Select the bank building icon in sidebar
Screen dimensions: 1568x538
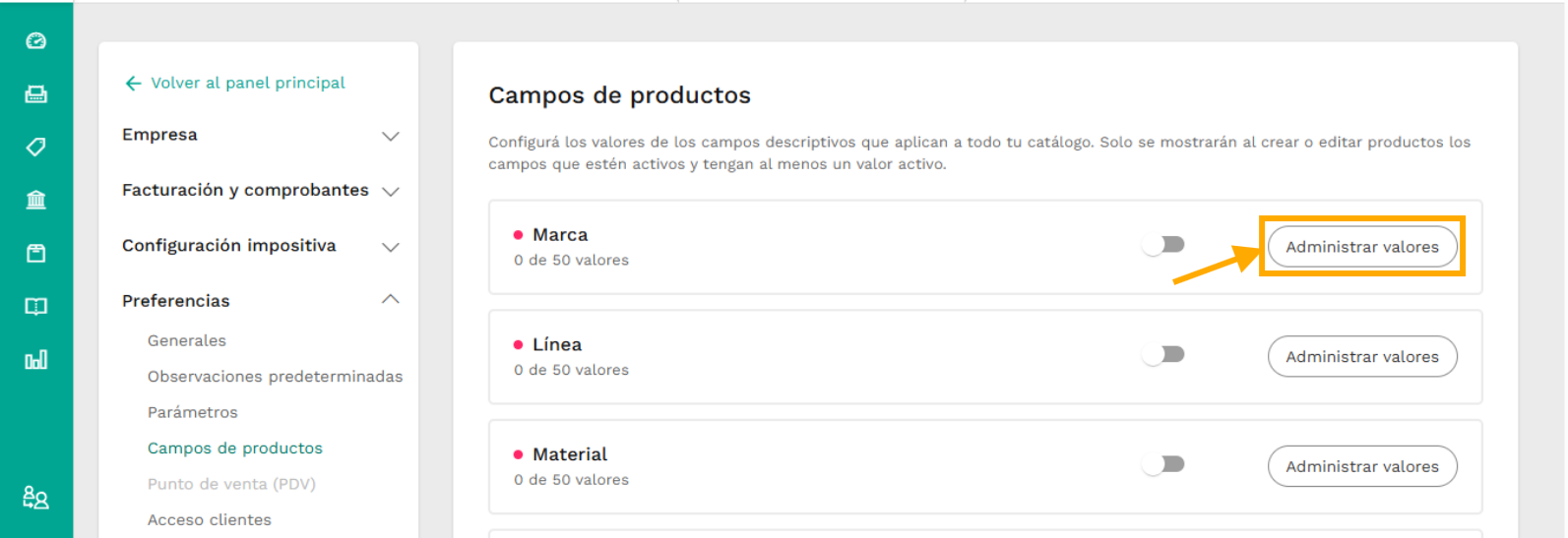coord(36,201)
